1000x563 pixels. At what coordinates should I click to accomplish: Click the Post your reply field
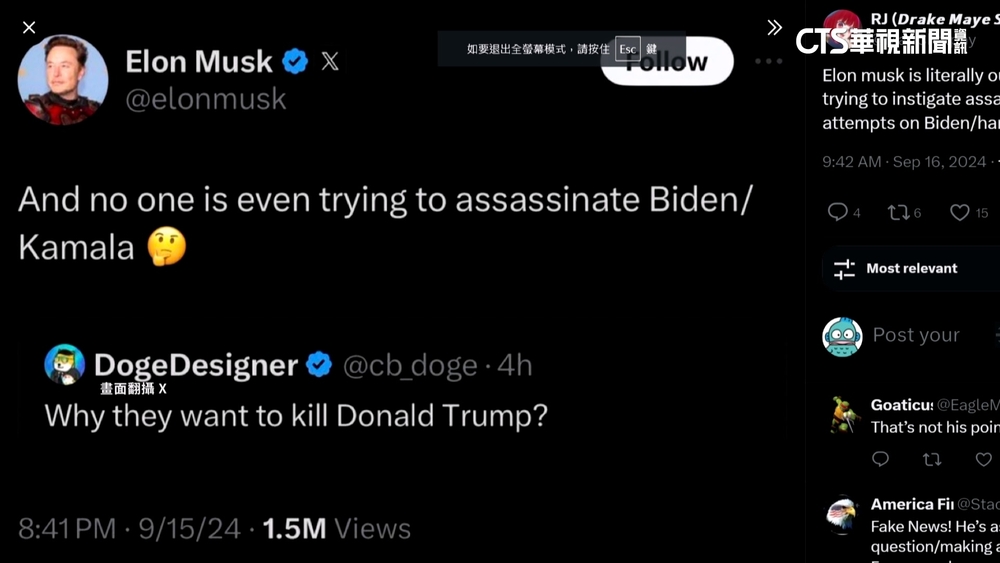pos(916,335)
